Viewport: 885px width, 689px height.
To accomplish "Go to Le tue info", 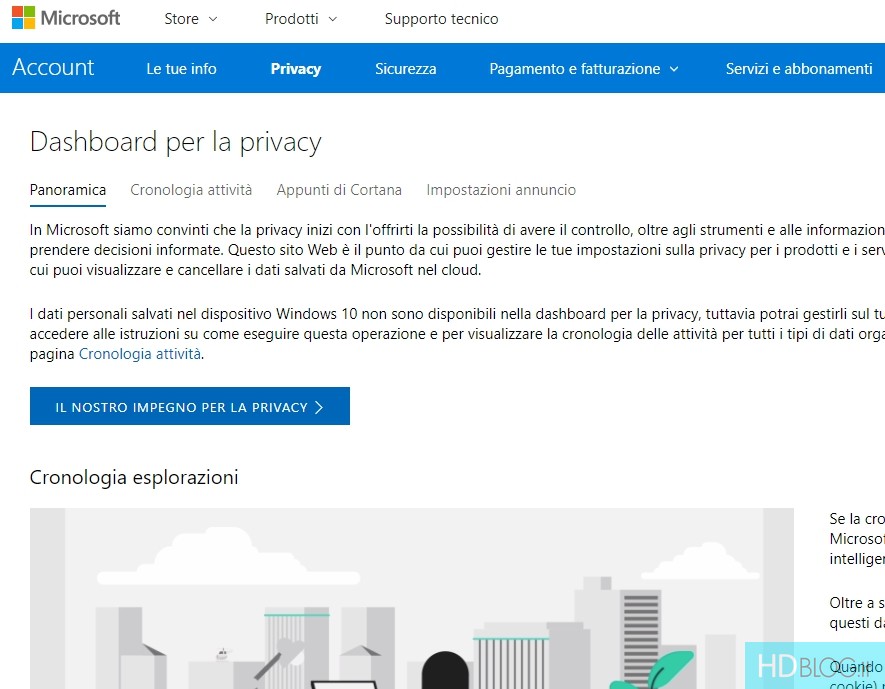I will pyautogui.click(x=181, y=69).
